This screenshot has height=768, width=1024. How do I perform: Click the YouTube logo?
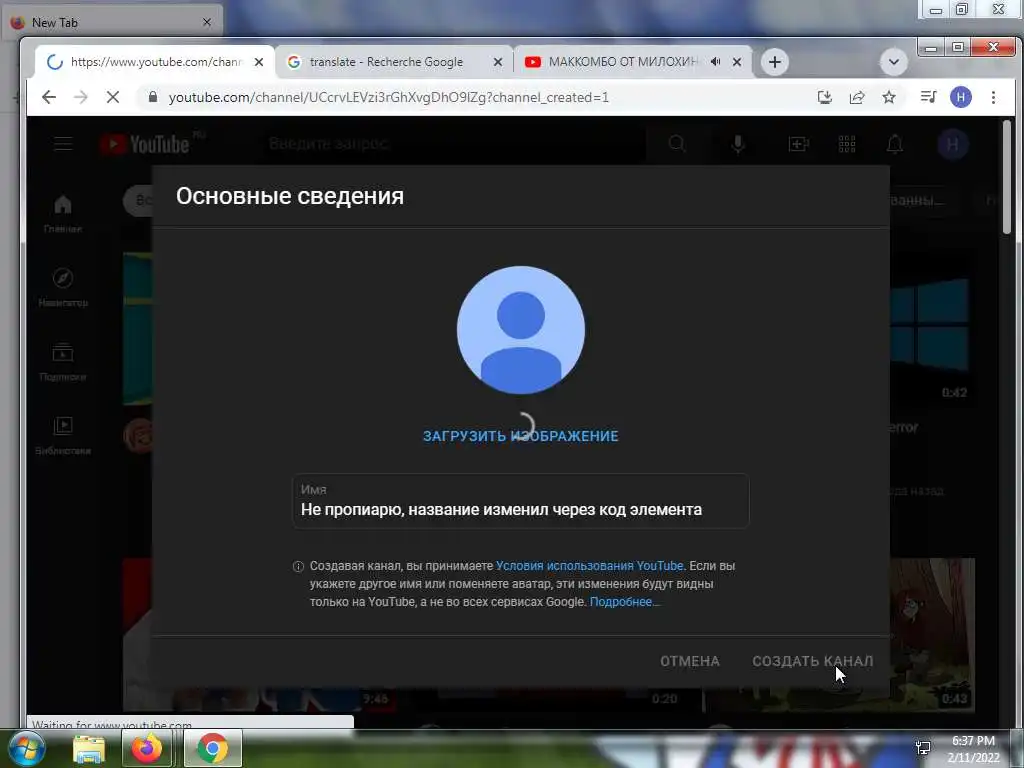point(145,144)
